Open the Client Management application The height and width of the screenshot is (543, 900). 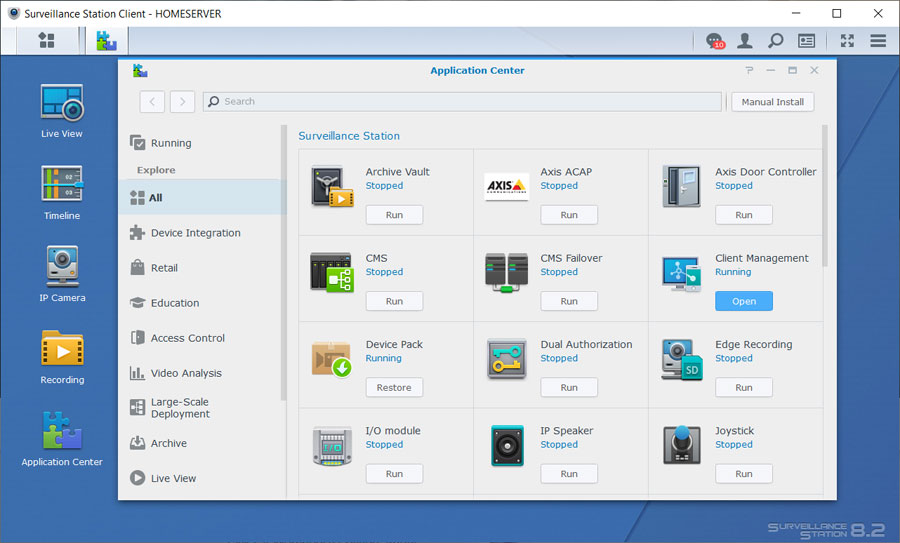(x=743, y=301)
